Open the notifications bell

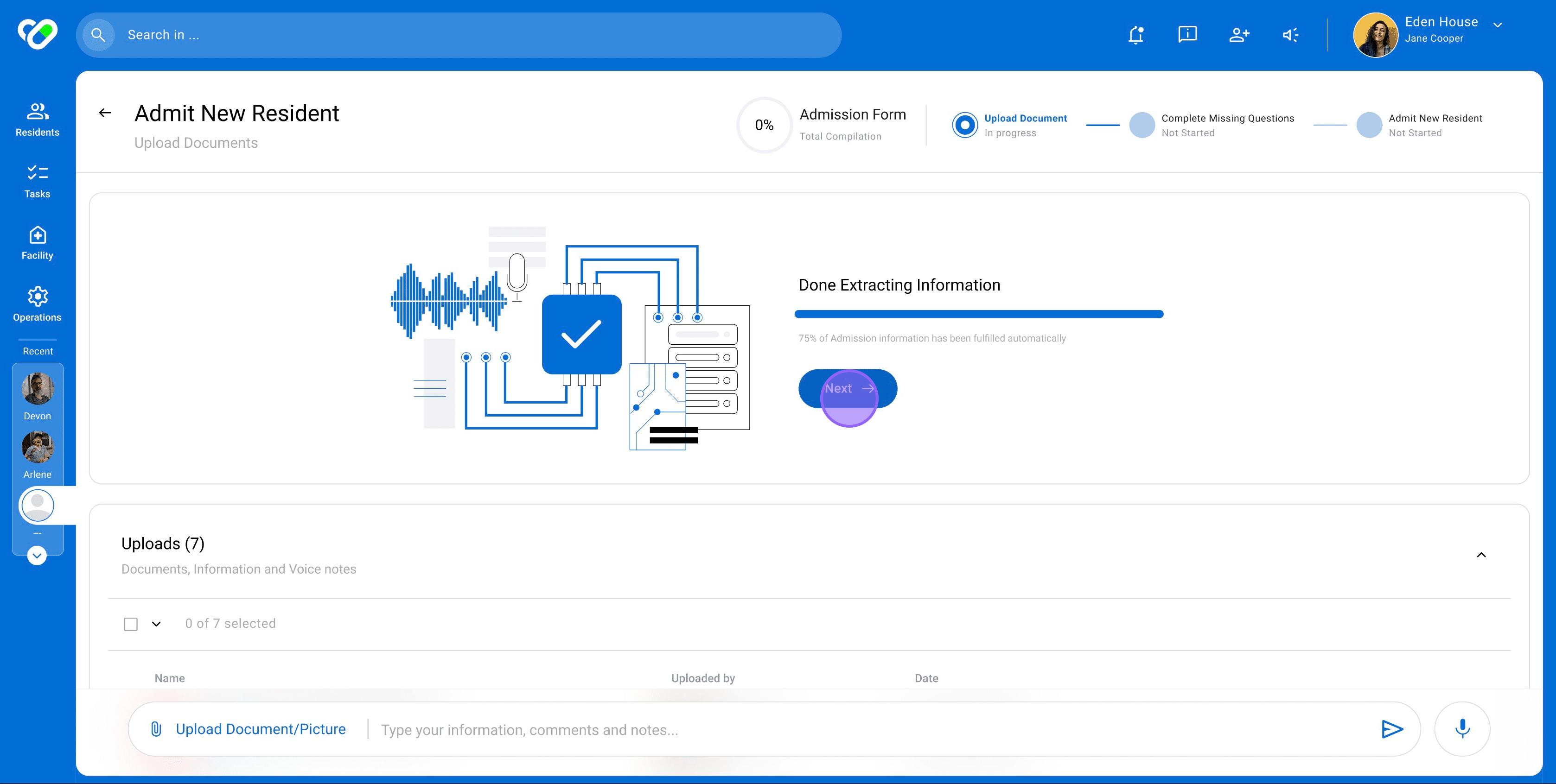(x=1136, y=35)
